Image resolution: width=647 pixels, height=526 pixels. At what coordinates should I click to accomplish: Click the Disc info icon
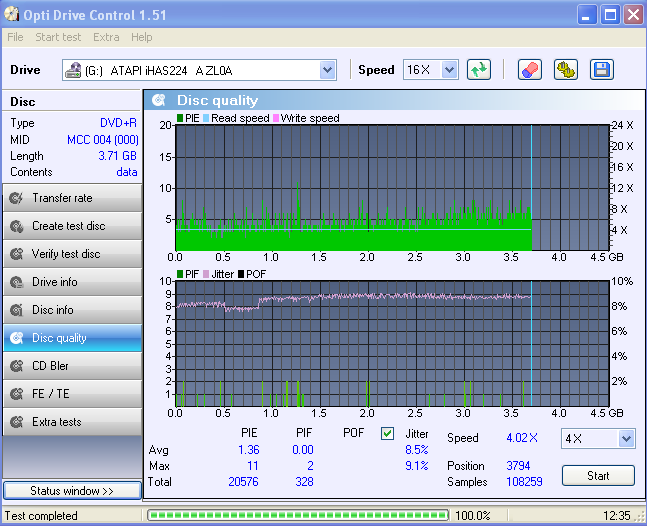click(x=17, y=310)
